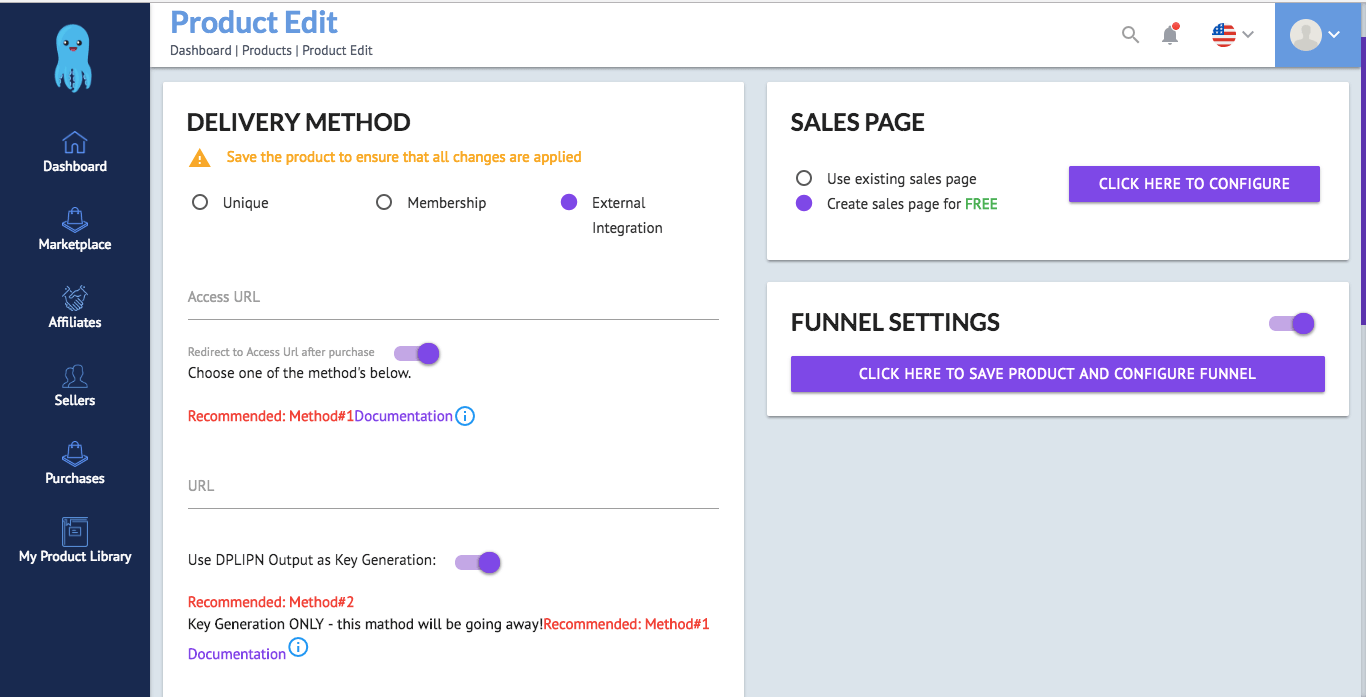
Task: Open the Sellers sidebar menu label
Action: pos(75,400)
